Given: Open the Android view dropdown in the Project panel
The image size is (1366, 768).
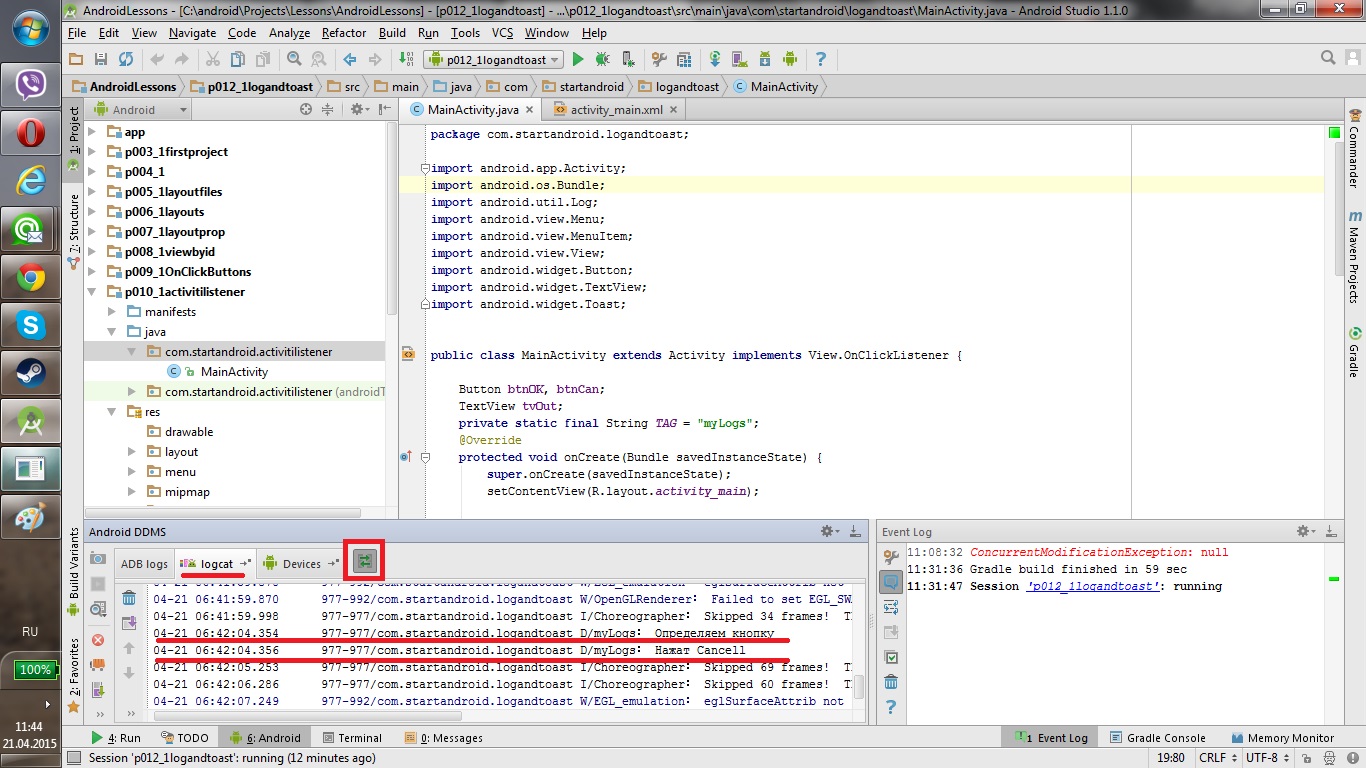Looking at the screenshot, I should pyautogui.click(x=141, y=110).
